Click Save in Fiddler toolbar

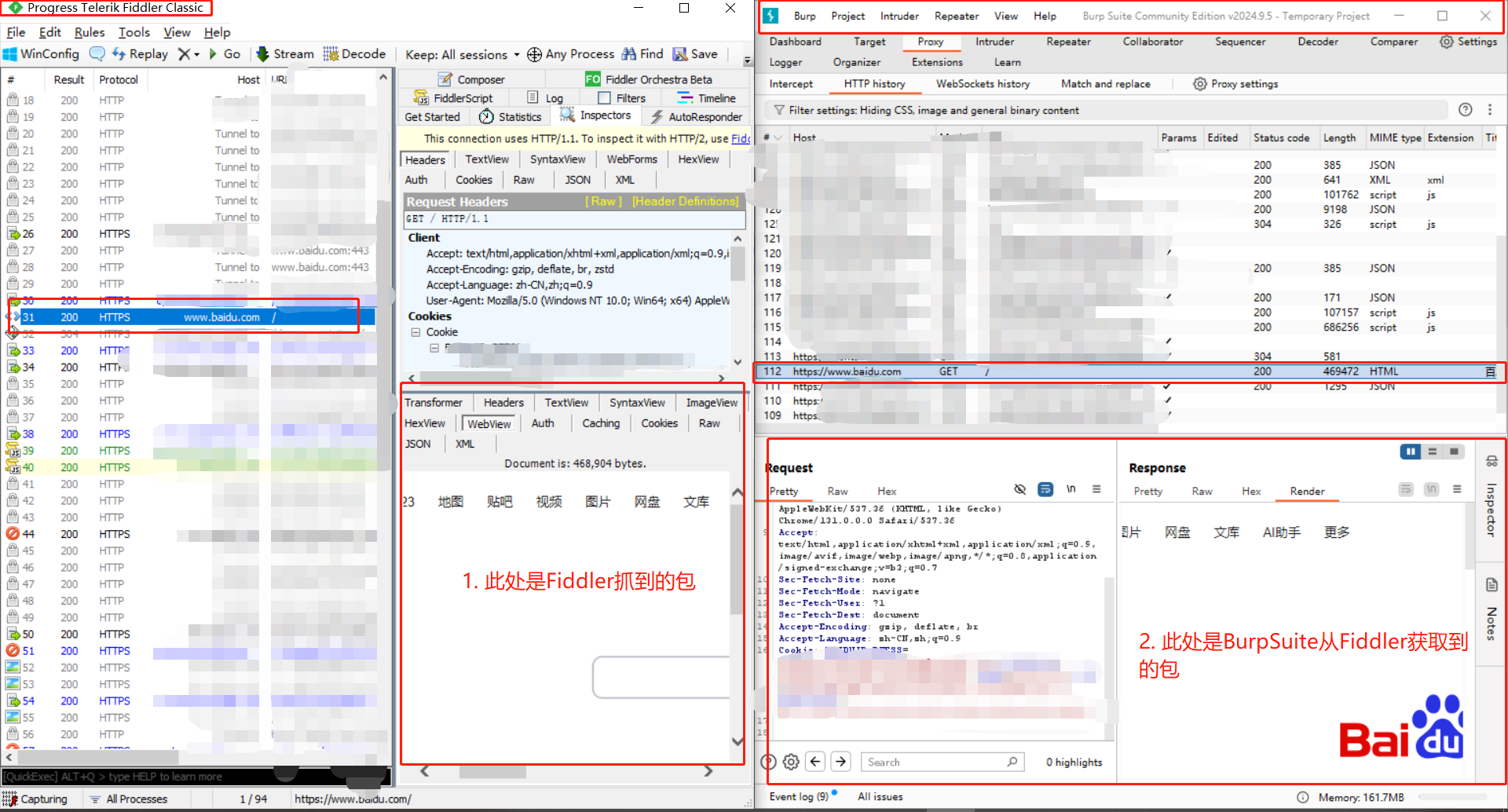click(x=695, y=54)
